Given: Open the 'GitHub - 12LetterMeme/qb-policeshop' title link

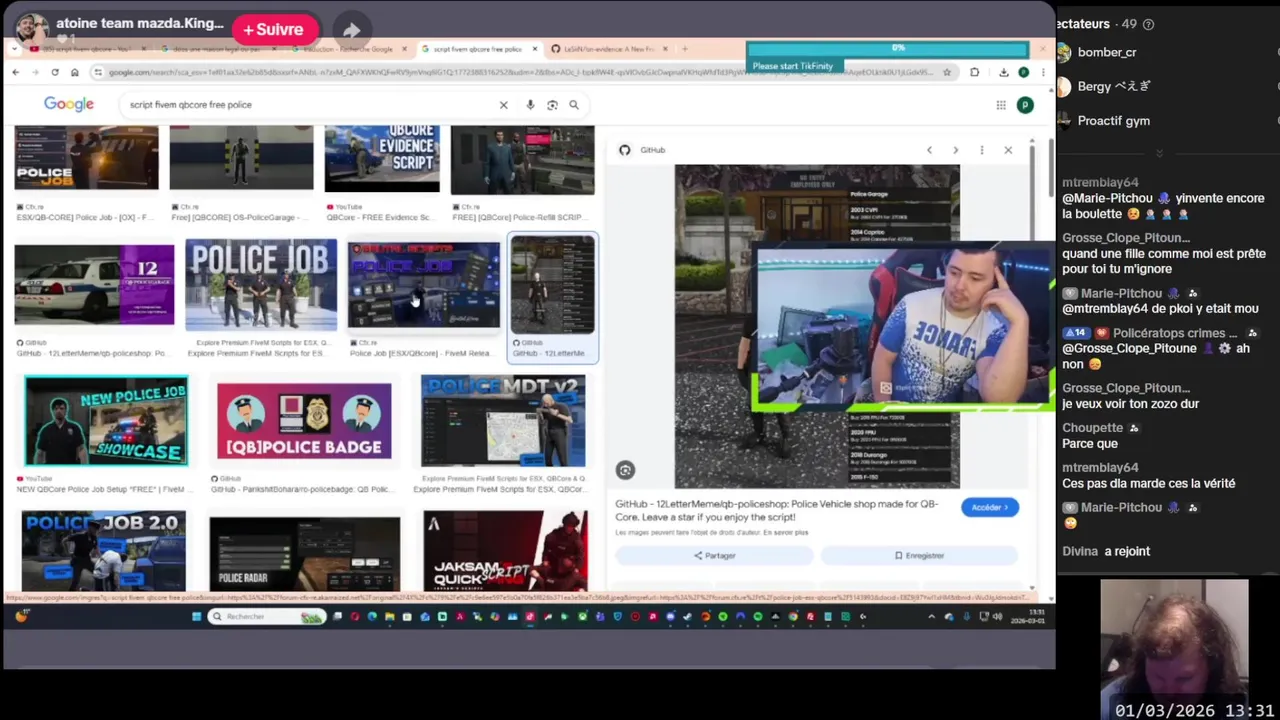Looking at the screenshot, I should 776,510.
